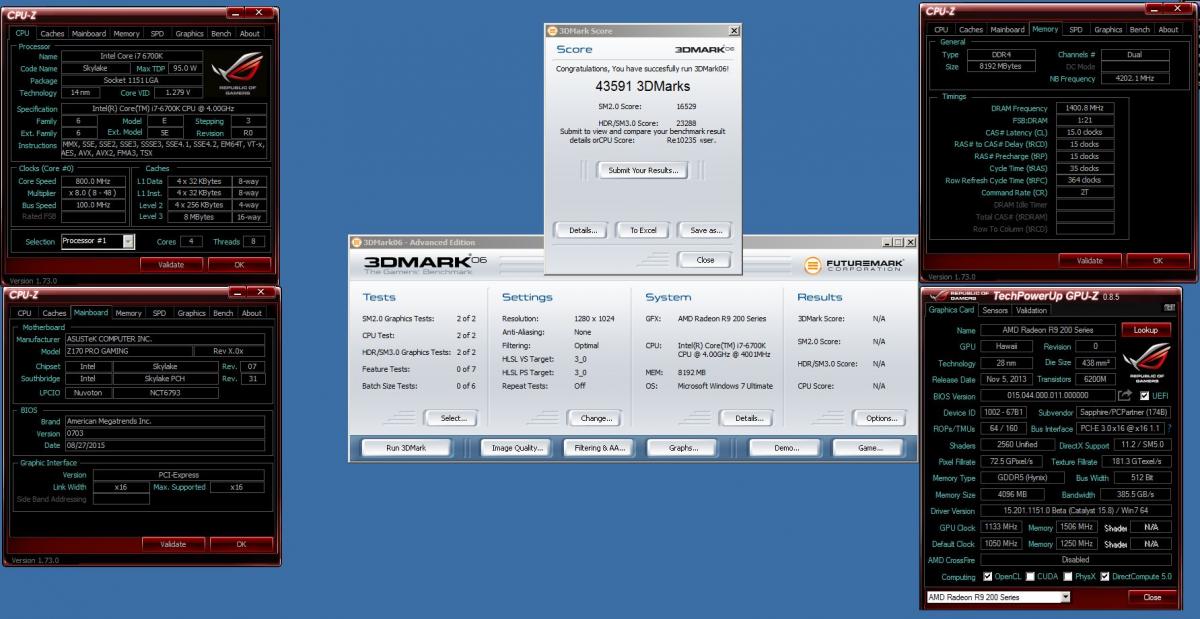Open Options under Results in 3DMark06
The height and width of the screenshot is (619, 1200).
tap(881, 418)
